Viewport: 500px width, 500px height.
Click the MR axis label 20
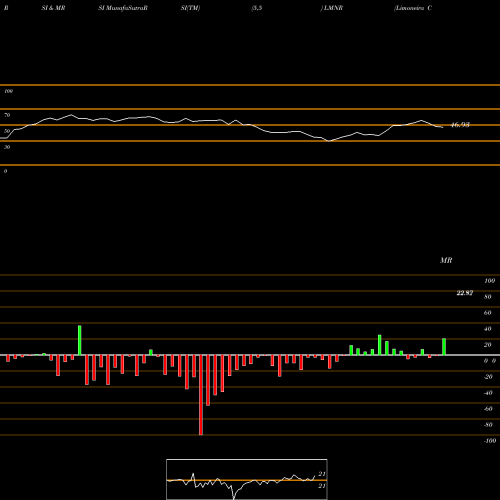(488, 345)
